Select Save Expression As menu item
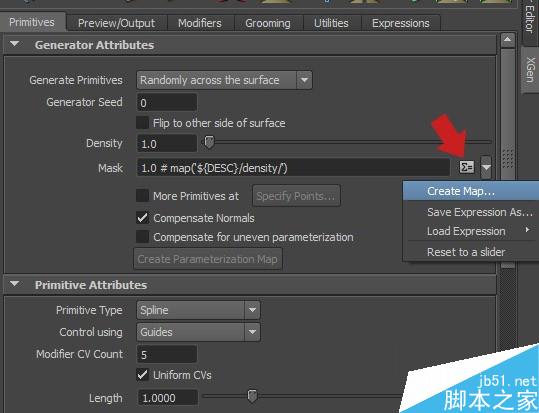The width and height of the screenshot is (539, 413). pos(471,212)
